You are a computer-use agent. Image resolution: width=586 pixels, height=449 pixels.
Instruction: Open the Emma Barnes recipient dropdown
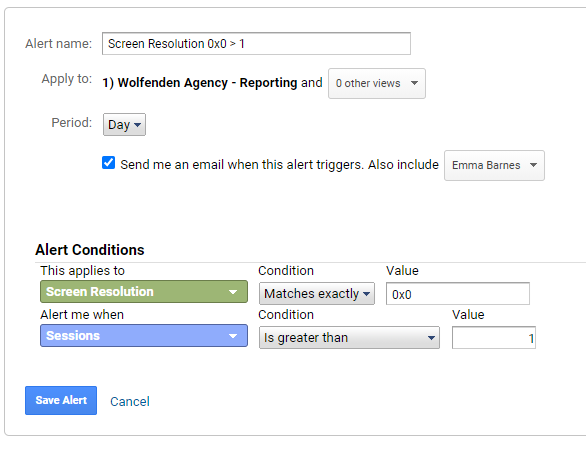494,165
